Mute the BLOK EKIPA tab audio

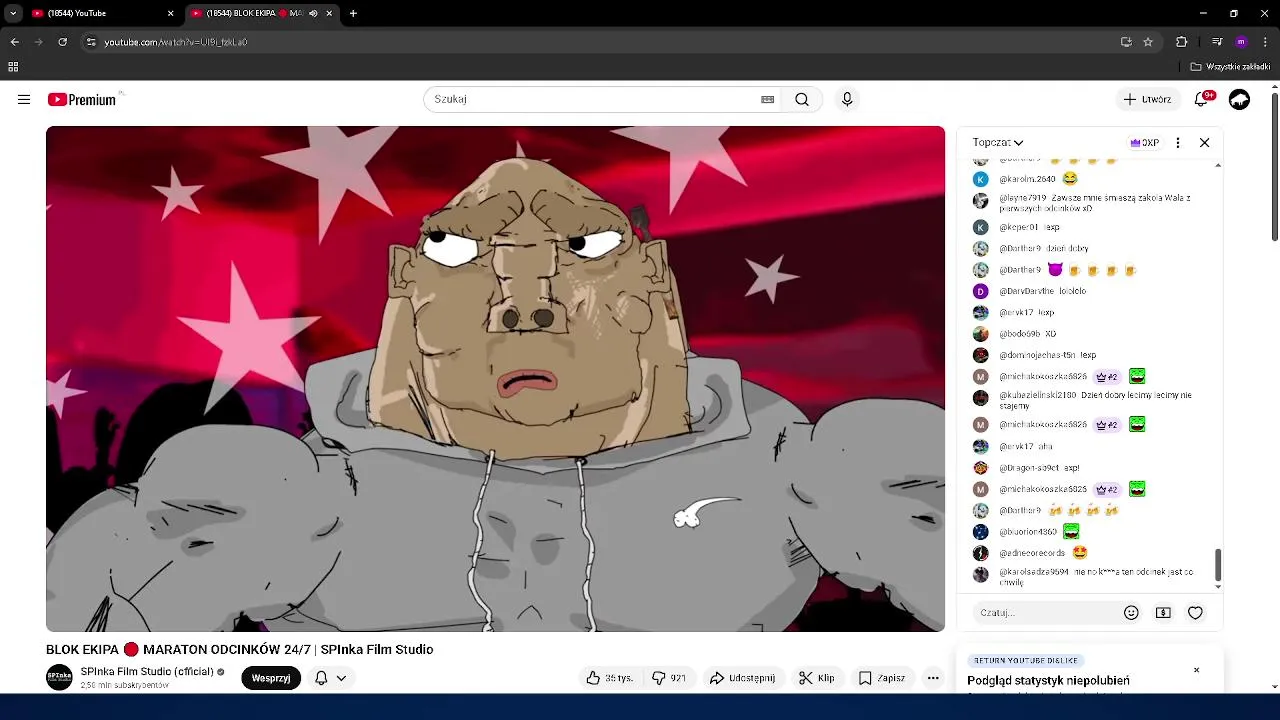(313, 13)
